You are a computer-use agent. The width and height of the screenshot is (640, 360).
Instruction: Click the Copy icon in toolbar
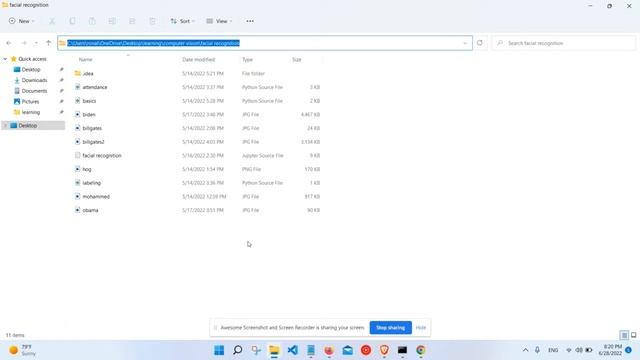[x=72, y=21]
